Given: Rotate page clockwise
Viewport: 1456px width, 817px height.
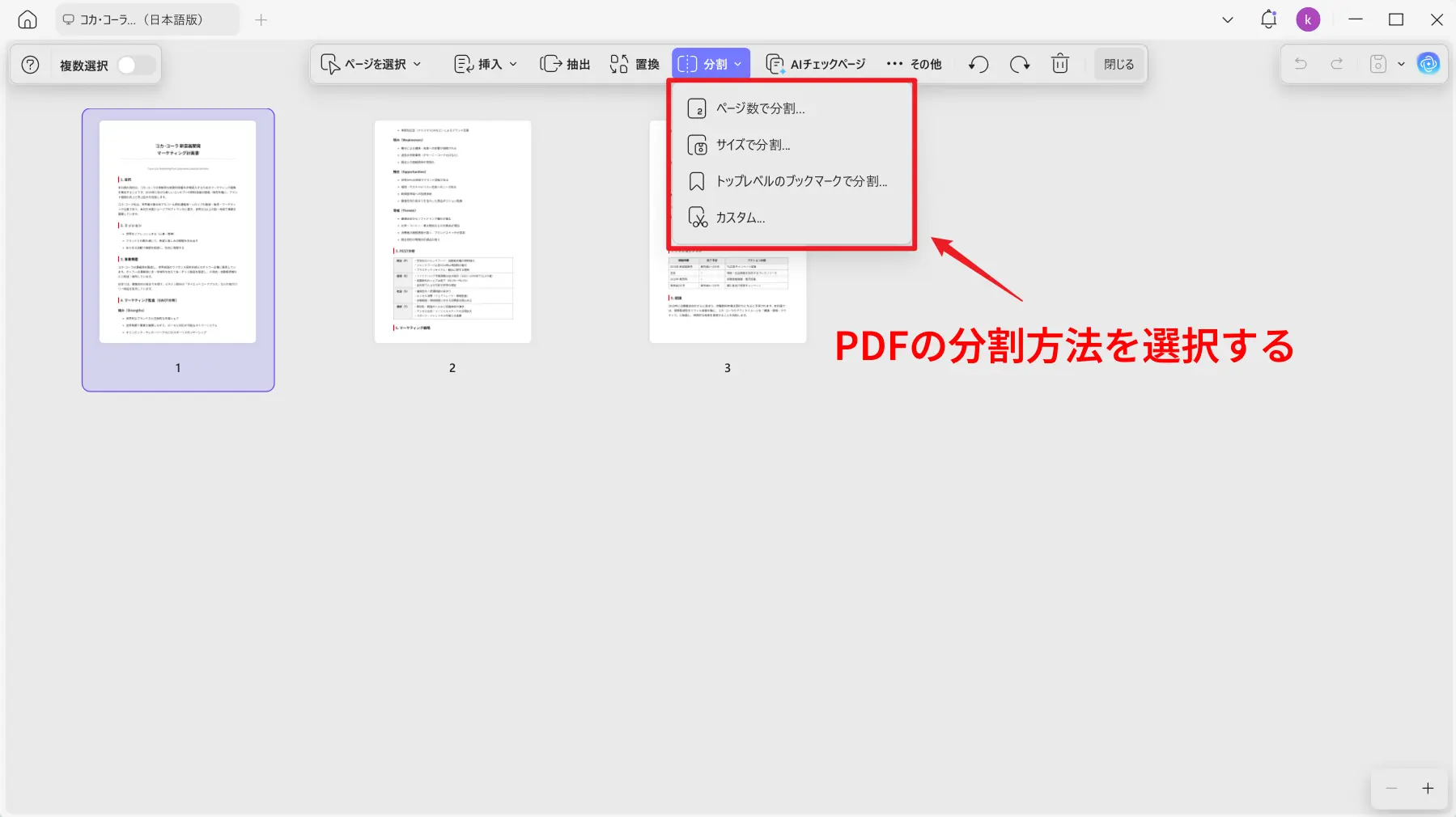Looking at the screenshot, I should pyautogui.click(x=1020, y=64).
